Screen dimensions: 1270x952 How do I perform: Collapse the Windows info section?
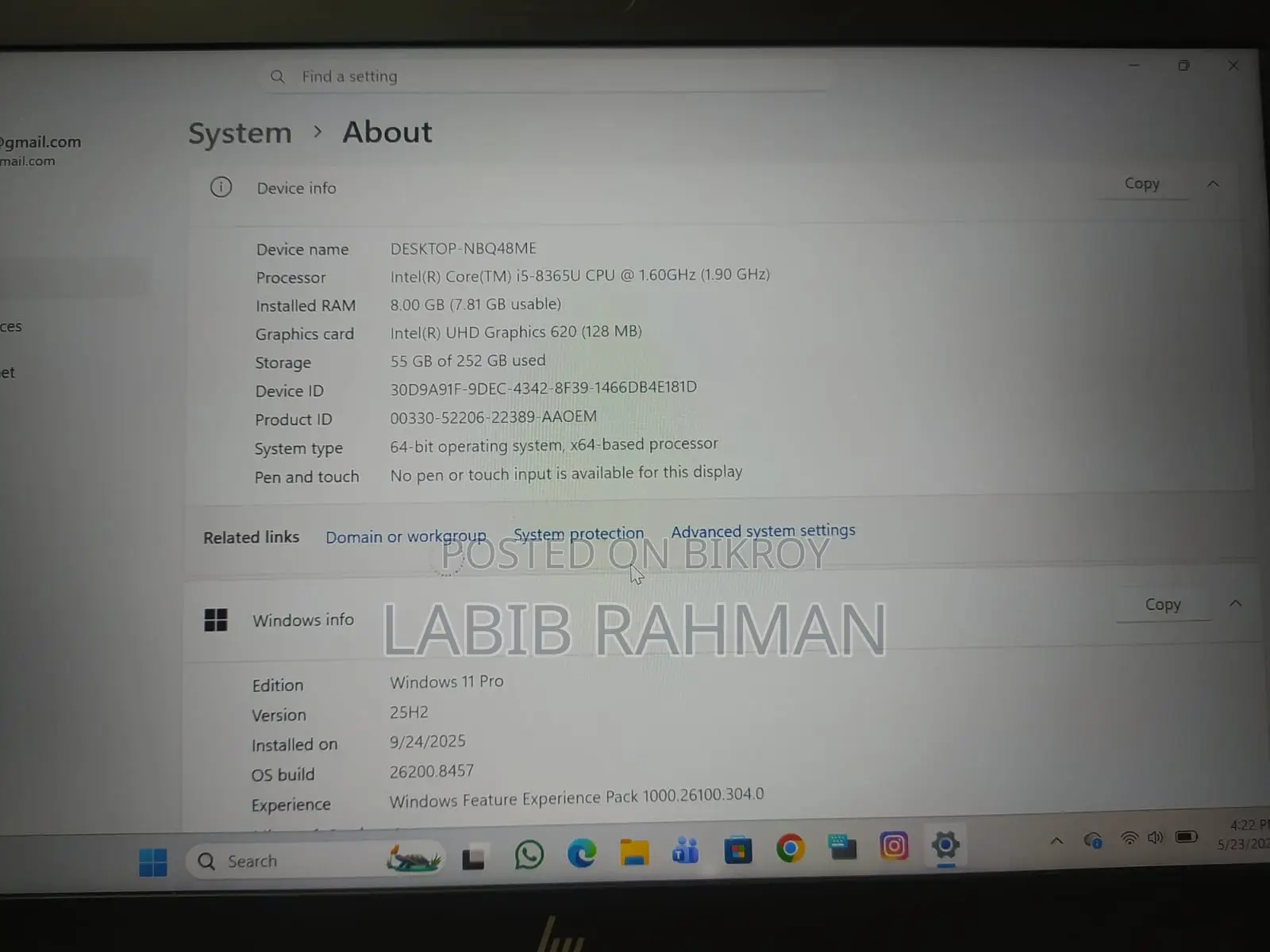tap(1236, 604)
